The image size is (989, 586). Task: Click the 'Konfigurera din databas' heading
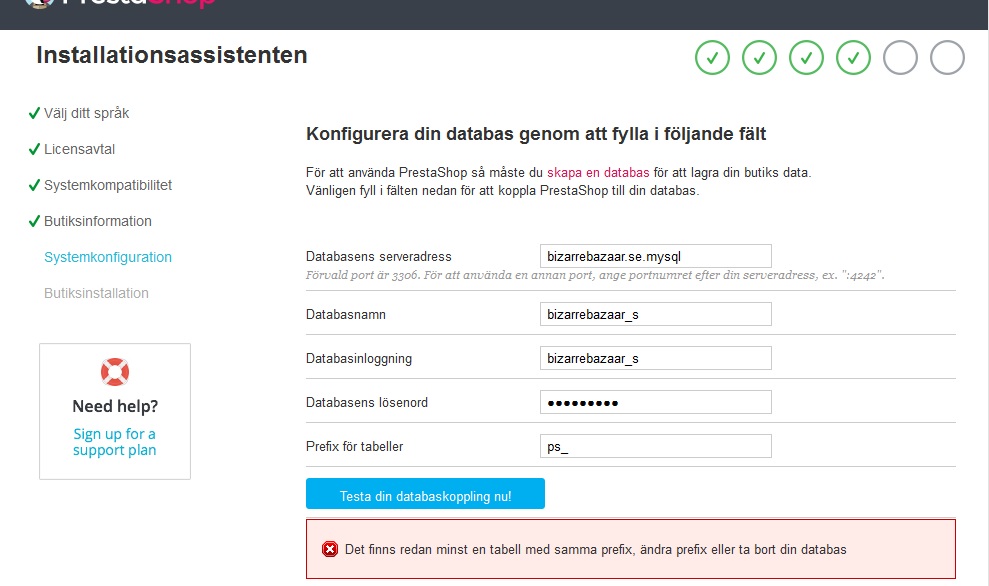536,134
